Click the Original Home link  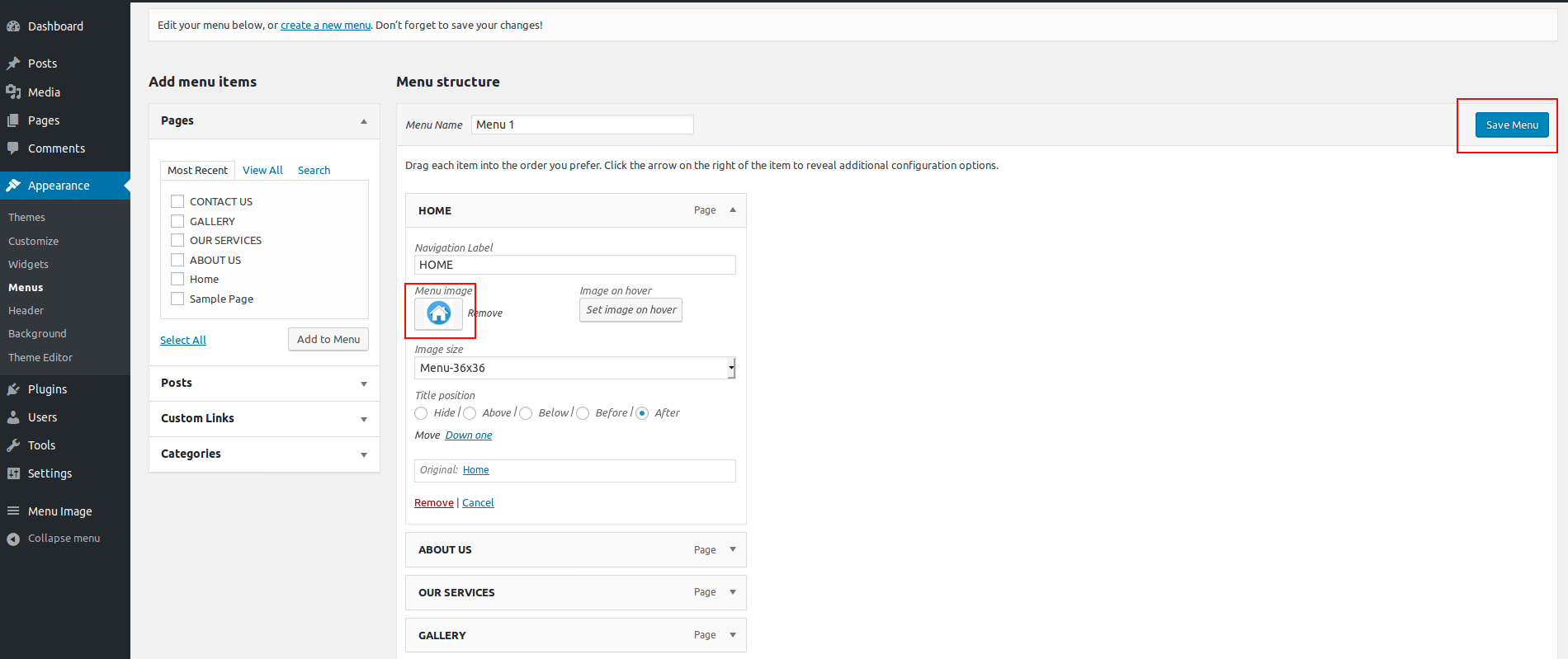[476, 470]
